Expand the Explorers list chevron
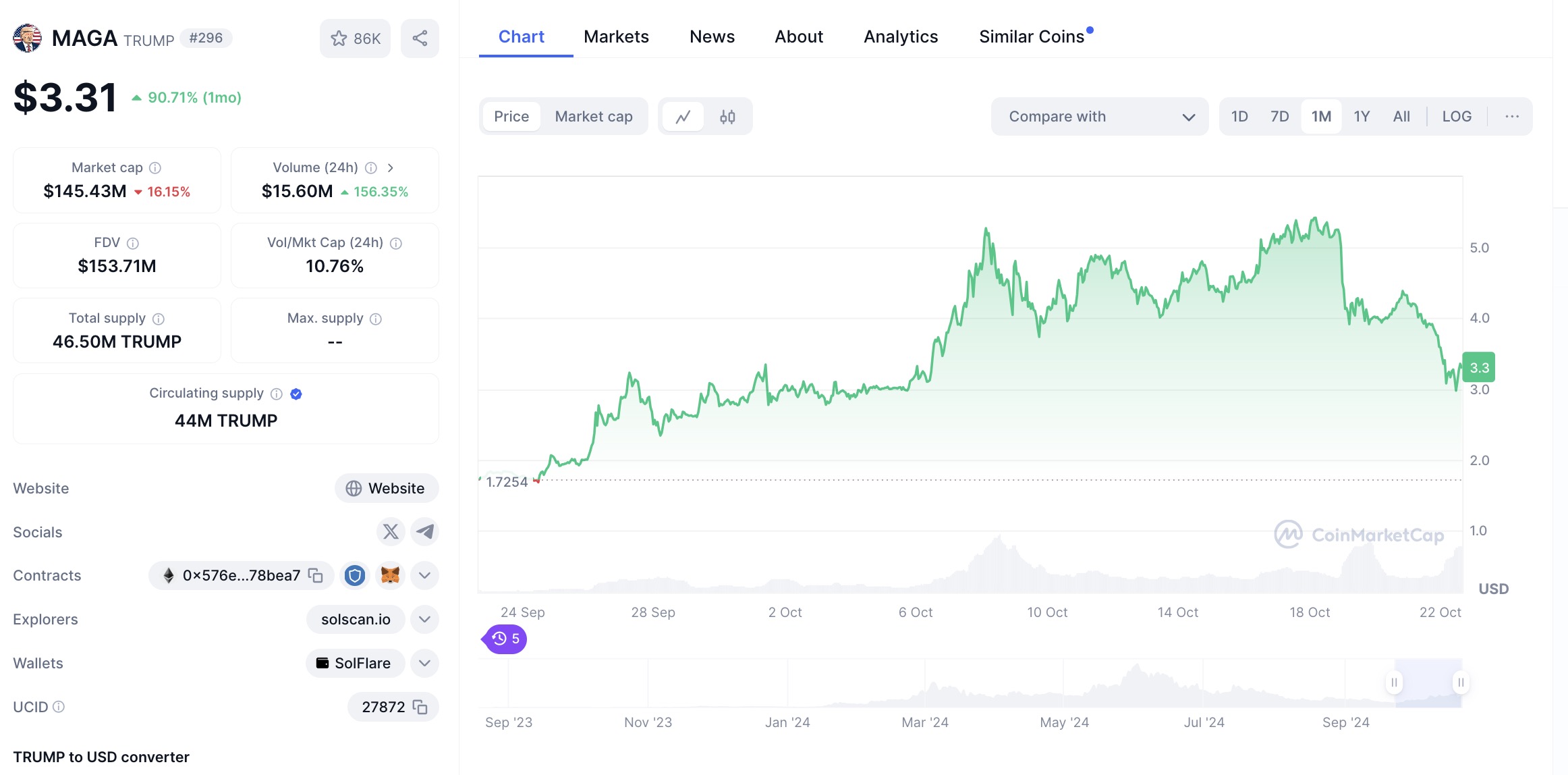The width and height of the screenshot is (1568, 775). pos(424,619)
